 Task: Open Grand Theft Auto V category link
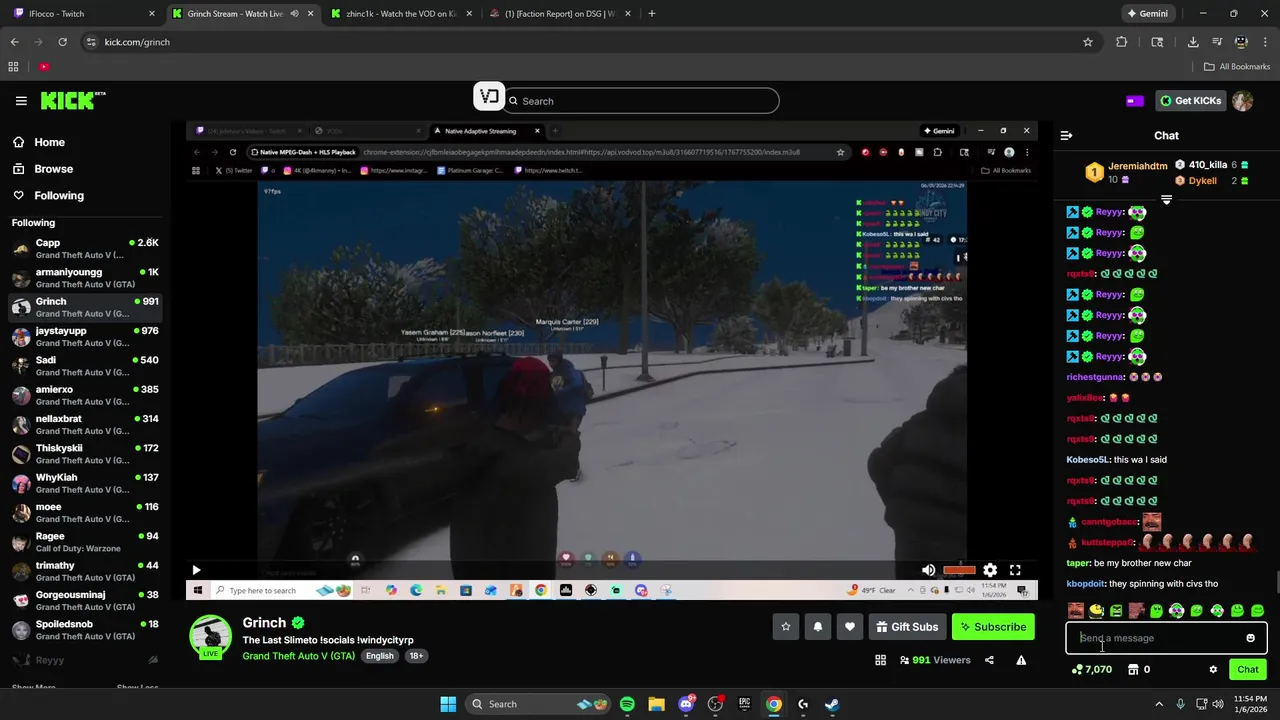point(298,656)
